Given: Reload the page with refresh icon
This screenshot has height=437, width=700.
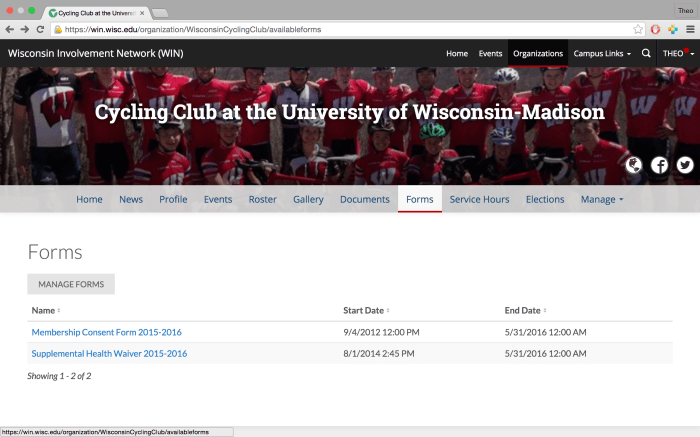Looking at the screenshot, I should click(x=40, y=29).
